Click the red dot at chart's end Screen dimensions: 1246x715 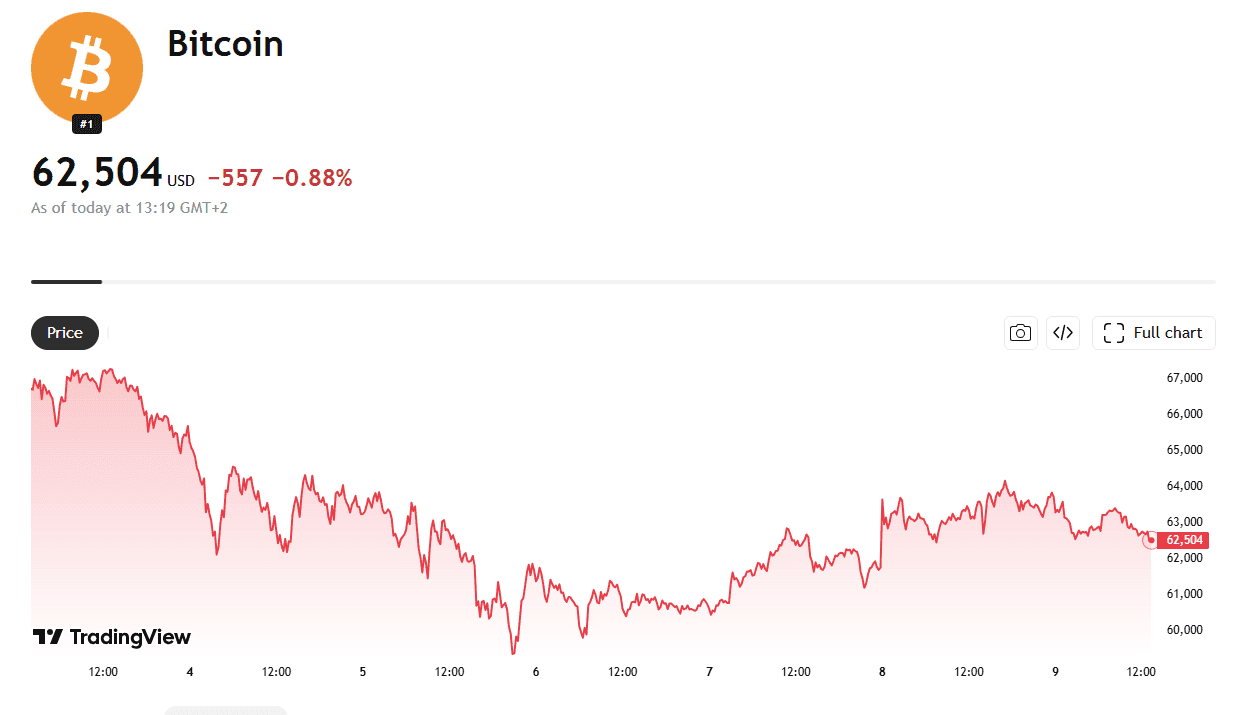(1150, 540)
